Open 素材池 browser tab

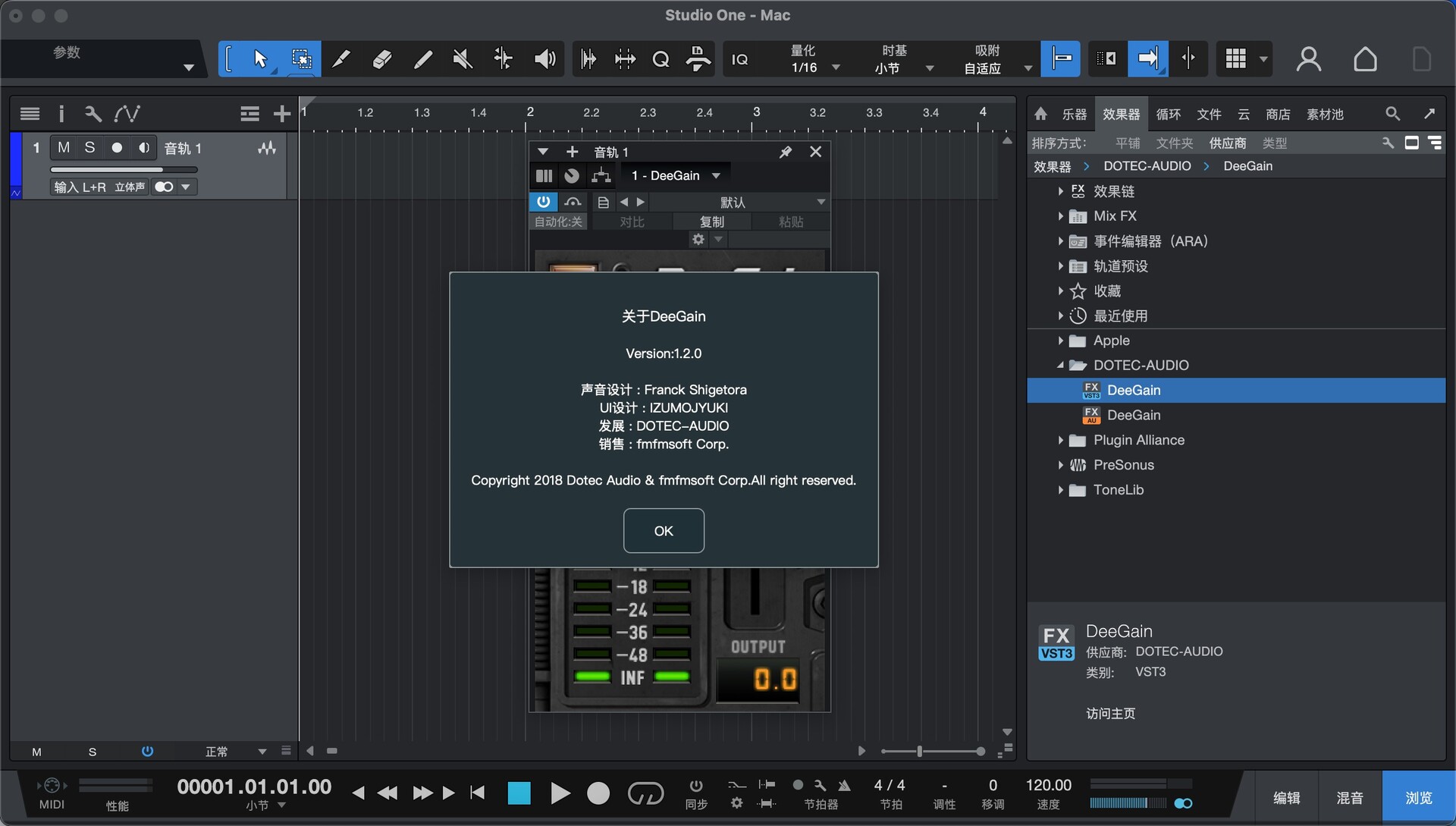(x=1325, y=115)
